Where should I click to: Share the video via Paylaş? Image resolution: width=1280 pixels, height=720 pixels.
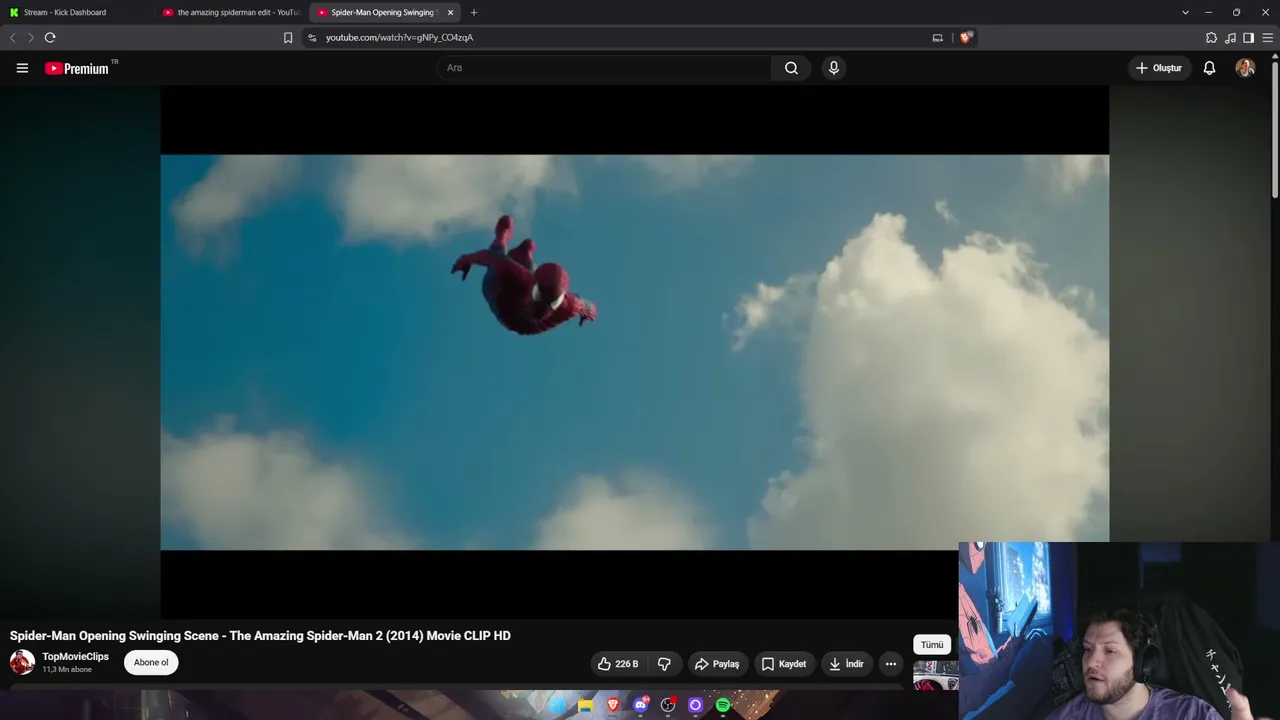717,664
